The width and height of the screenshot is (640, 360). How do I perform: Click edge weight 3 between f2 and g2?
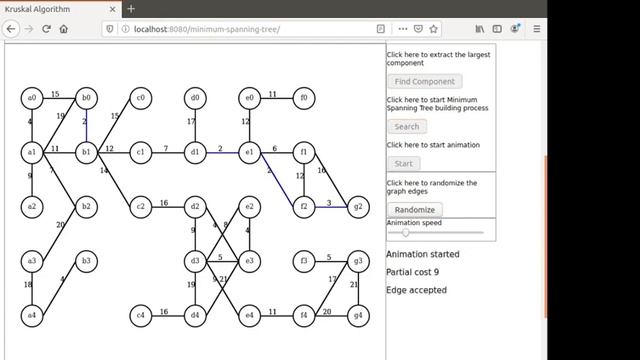coord(329,203)
